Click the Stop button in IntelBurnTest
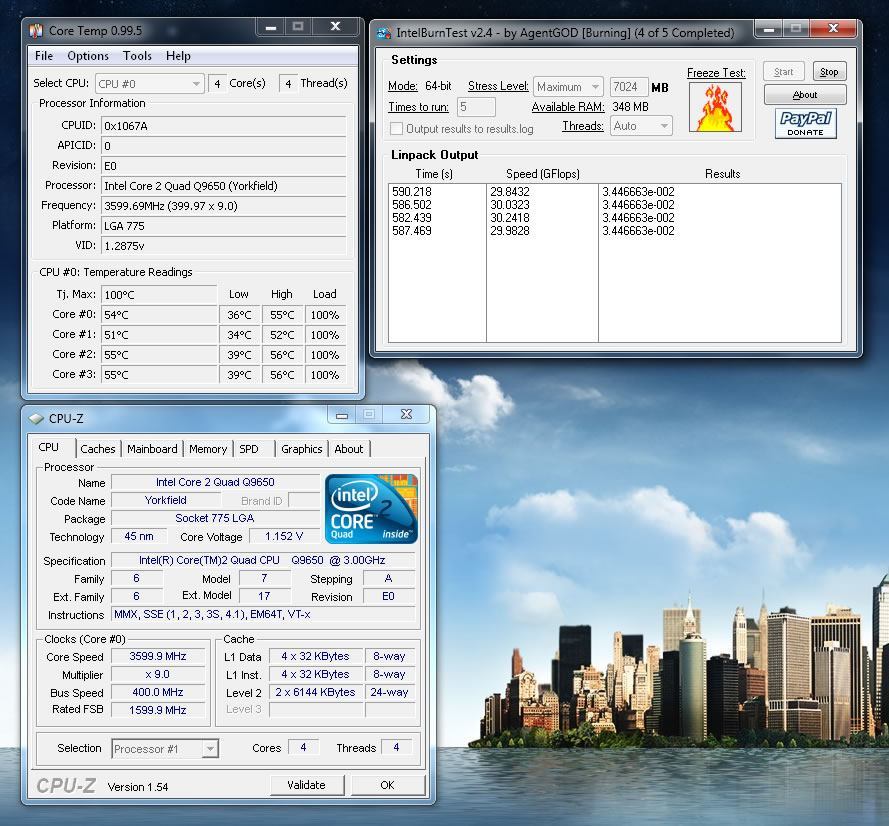Screen dimensions: 889x826 pyautogui.click(x=829, y=72)
